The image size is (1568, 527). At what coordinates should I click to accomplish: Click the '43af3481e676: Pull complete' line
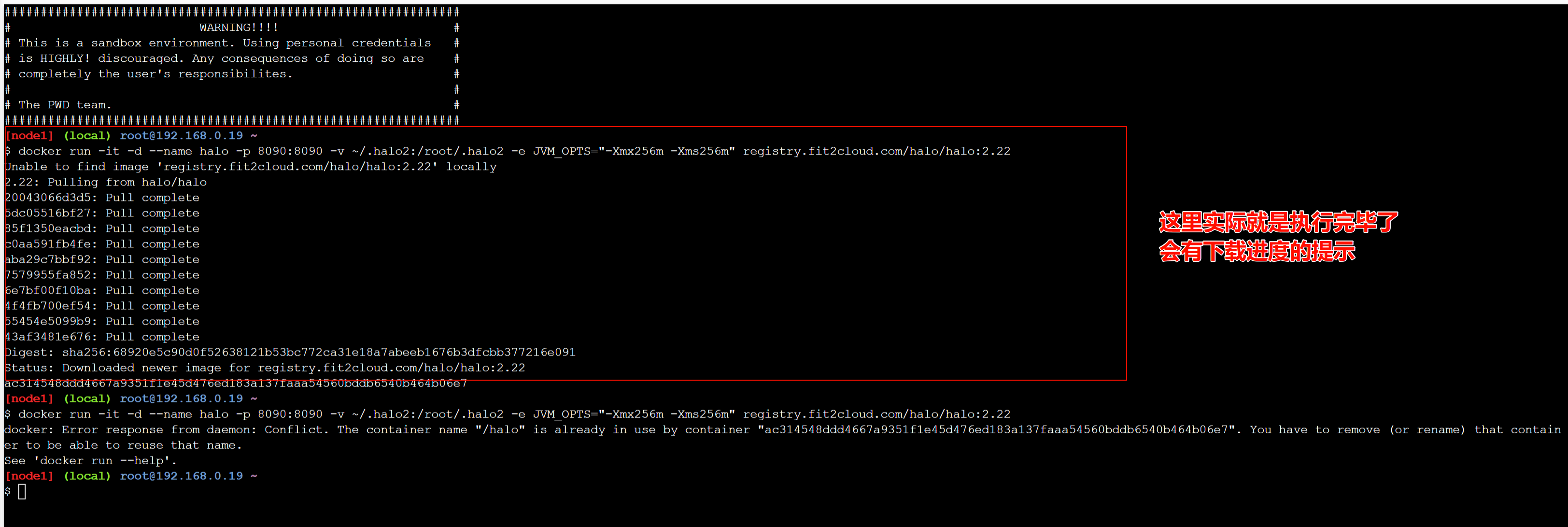tap(102, 337)
